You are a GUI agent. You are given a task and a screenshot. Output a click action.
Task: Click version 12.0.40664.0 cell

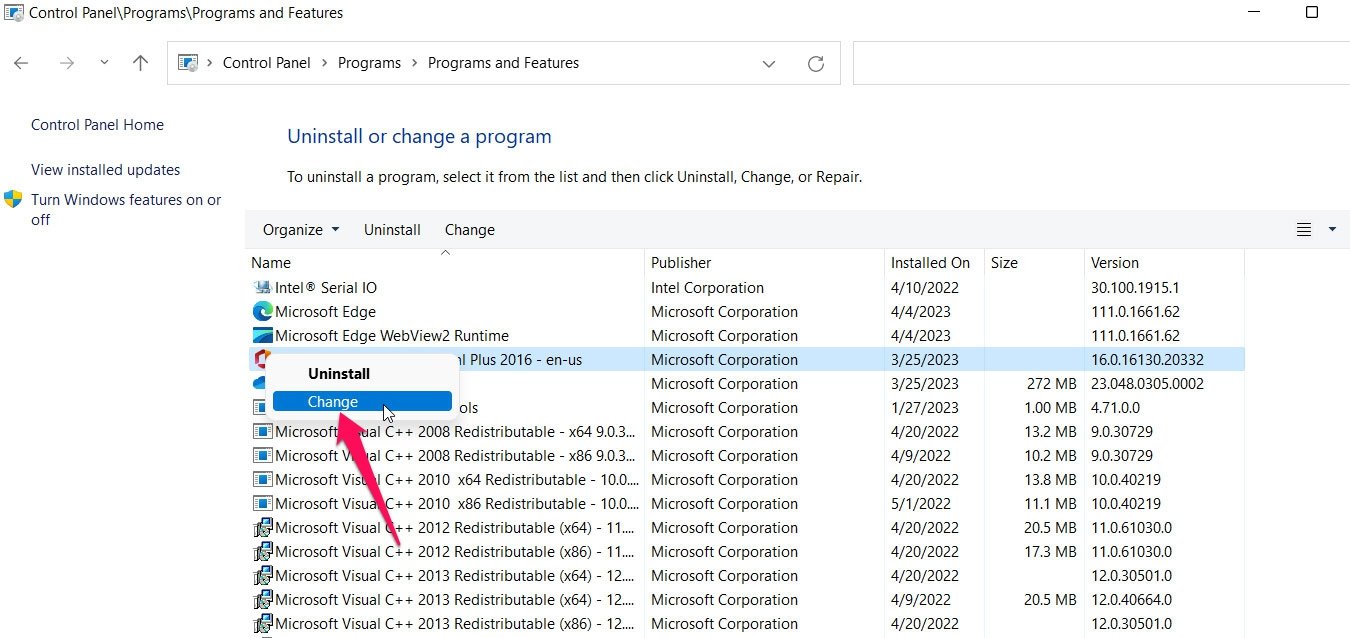1131,600
